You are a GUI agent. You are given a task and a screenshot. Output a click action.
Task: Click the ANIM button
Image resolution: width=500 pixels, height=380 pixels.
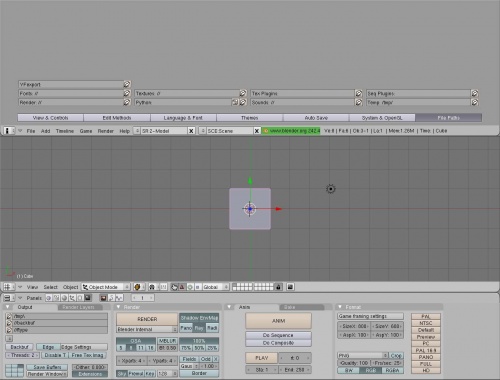[x=278, y=321]
